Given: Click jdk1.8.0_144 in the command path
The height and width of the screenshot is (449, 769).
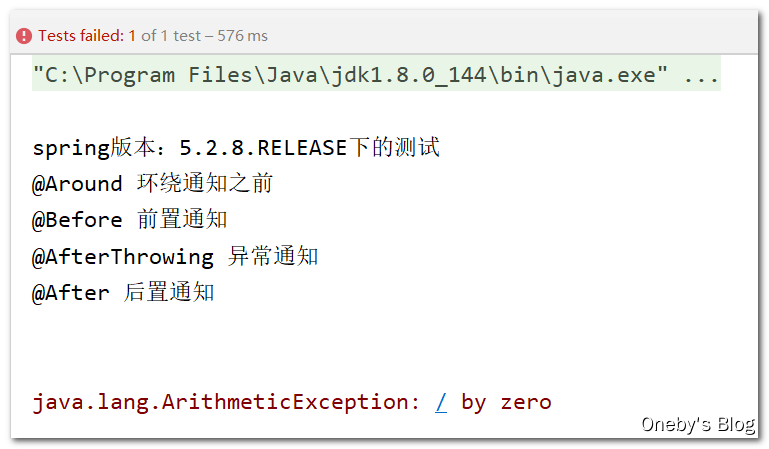Looking at the screenshot, I should point(409,75).
